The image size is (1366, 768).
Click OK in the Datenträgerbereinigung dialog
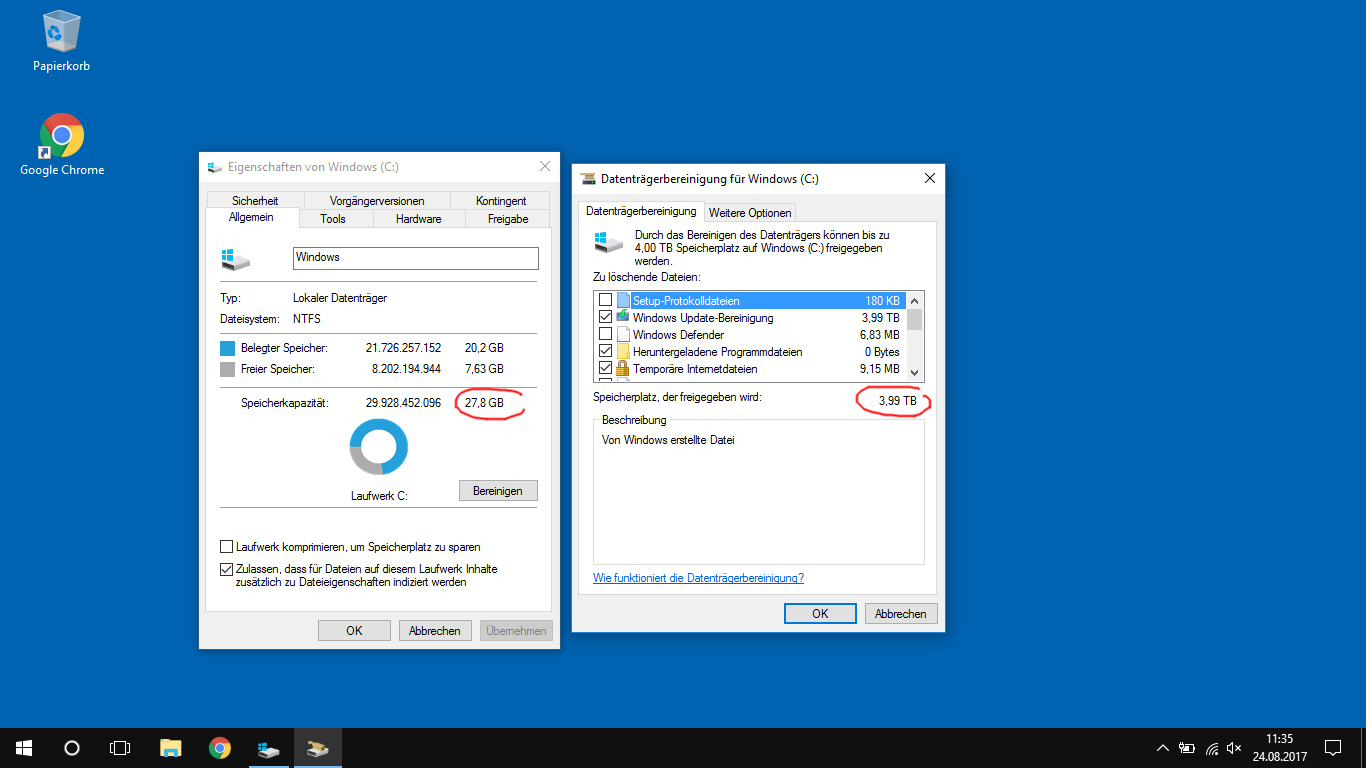(x=820, y=614)
